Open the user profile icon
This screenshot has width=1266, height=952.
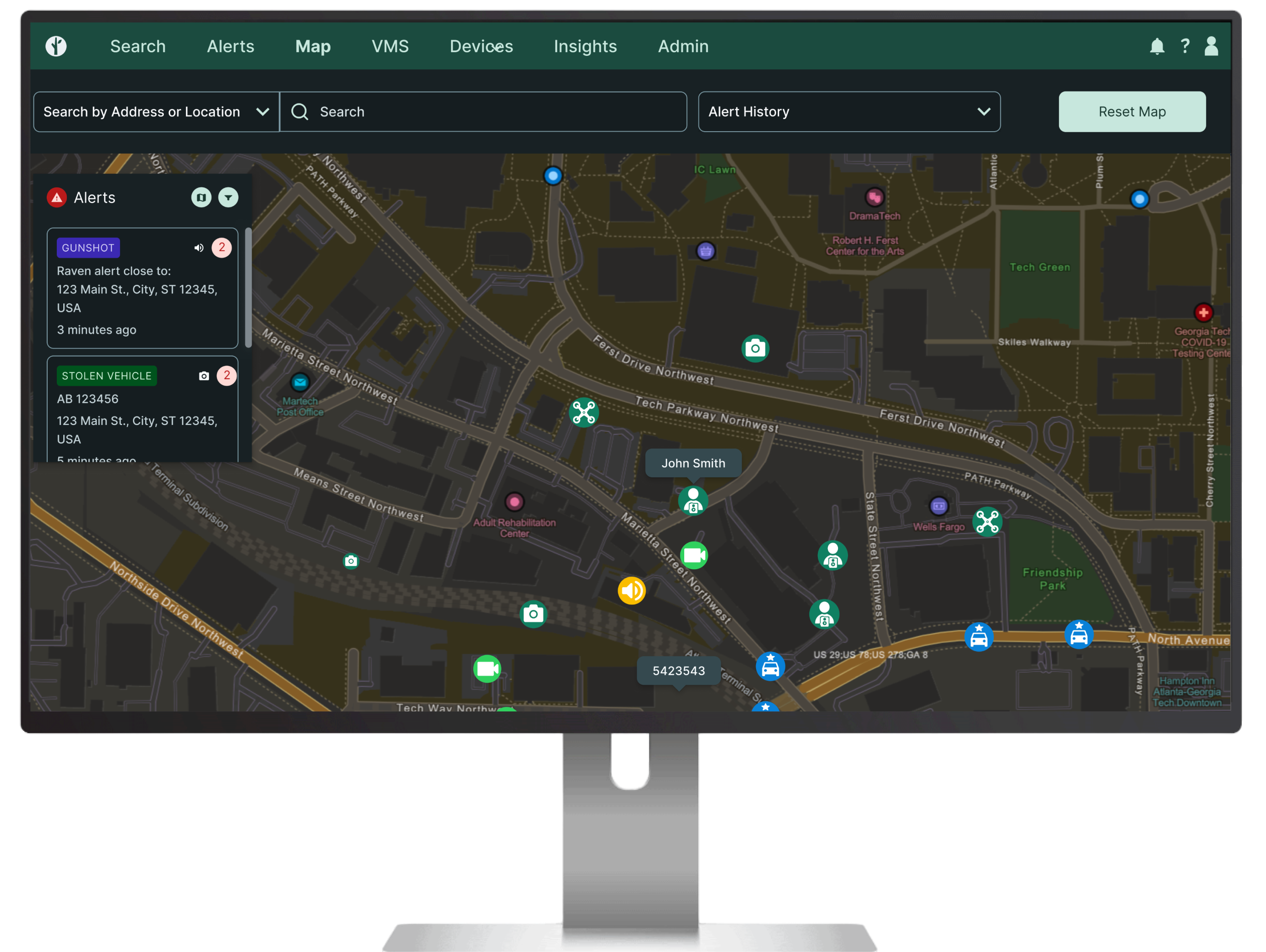click(x=1211, y=46)
